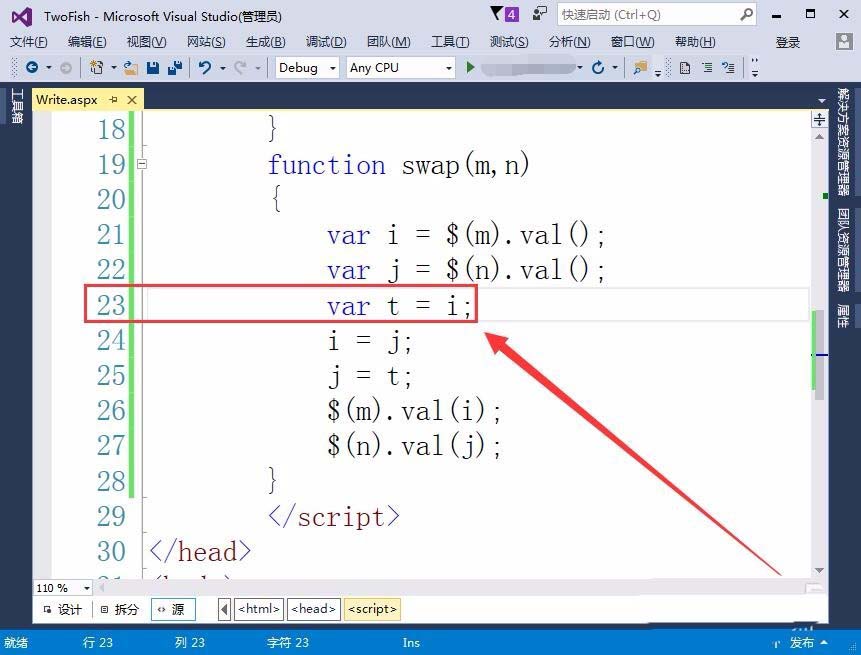
Task: Open Find in Files magnifier icon
Action: pyautogui.click(x=637, y=66)
